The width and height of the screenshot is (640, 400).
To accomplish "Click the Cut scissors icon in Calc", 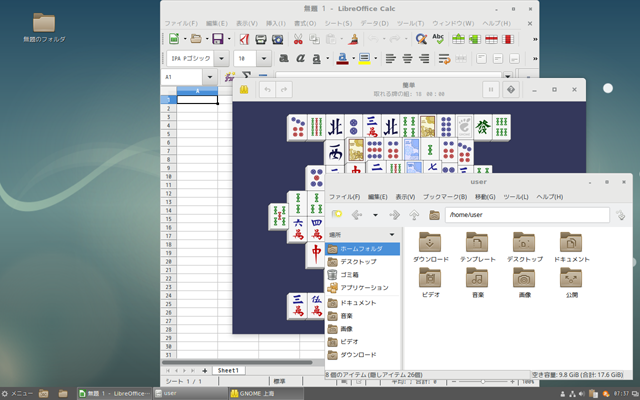I will tap(298, 39).
